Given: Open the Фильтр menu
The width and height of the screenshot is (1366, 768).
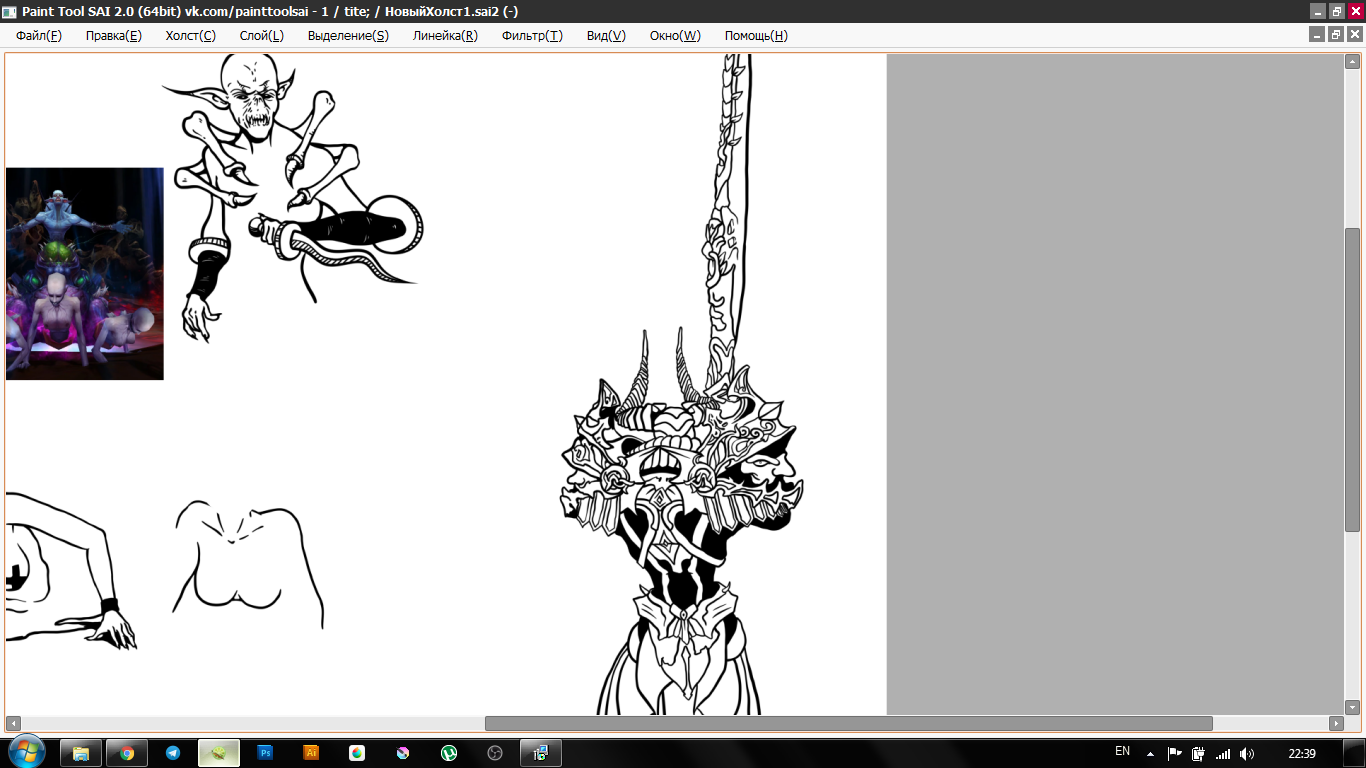Looking at the screenshot, I should coord(532,35).
